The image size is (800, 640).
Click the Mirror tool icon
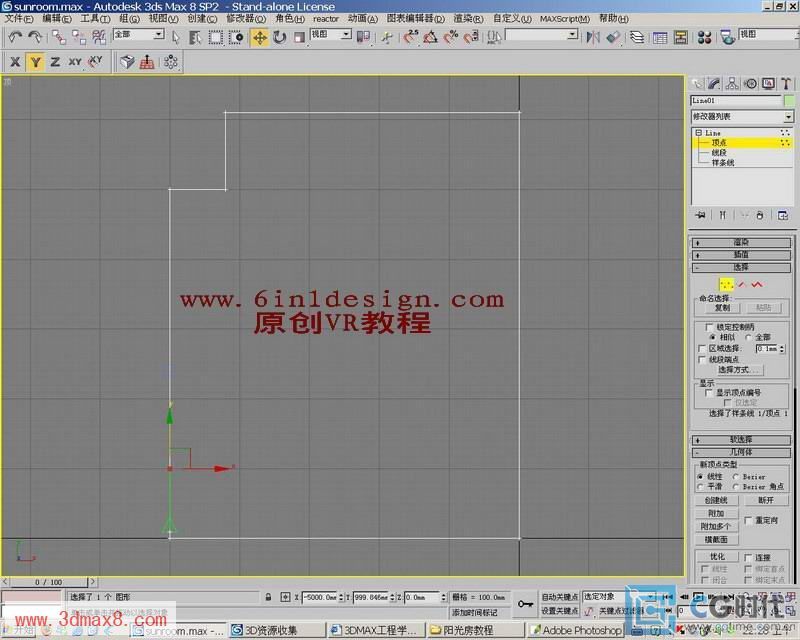click(x=593, y=37)
